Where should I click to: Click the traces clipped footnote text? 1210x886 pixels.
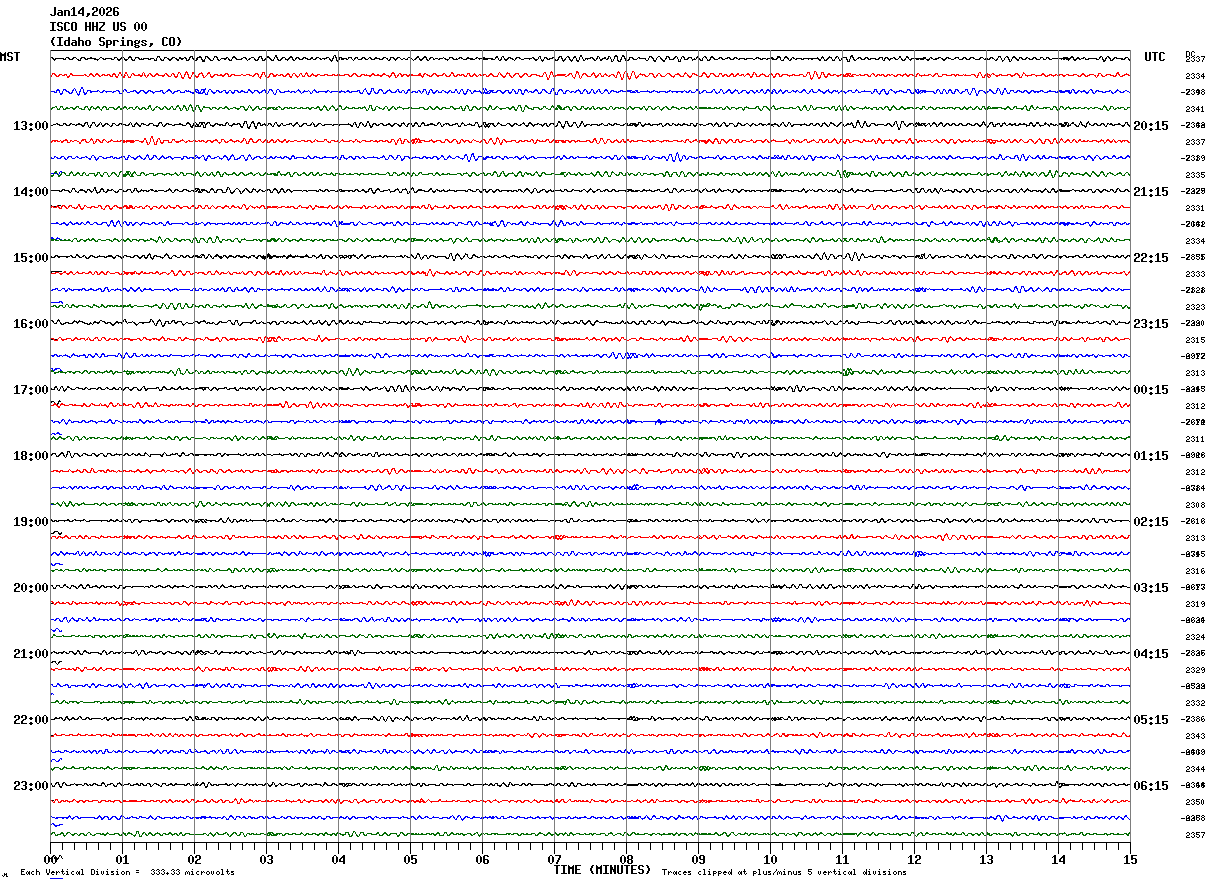[x=784, y=873]
